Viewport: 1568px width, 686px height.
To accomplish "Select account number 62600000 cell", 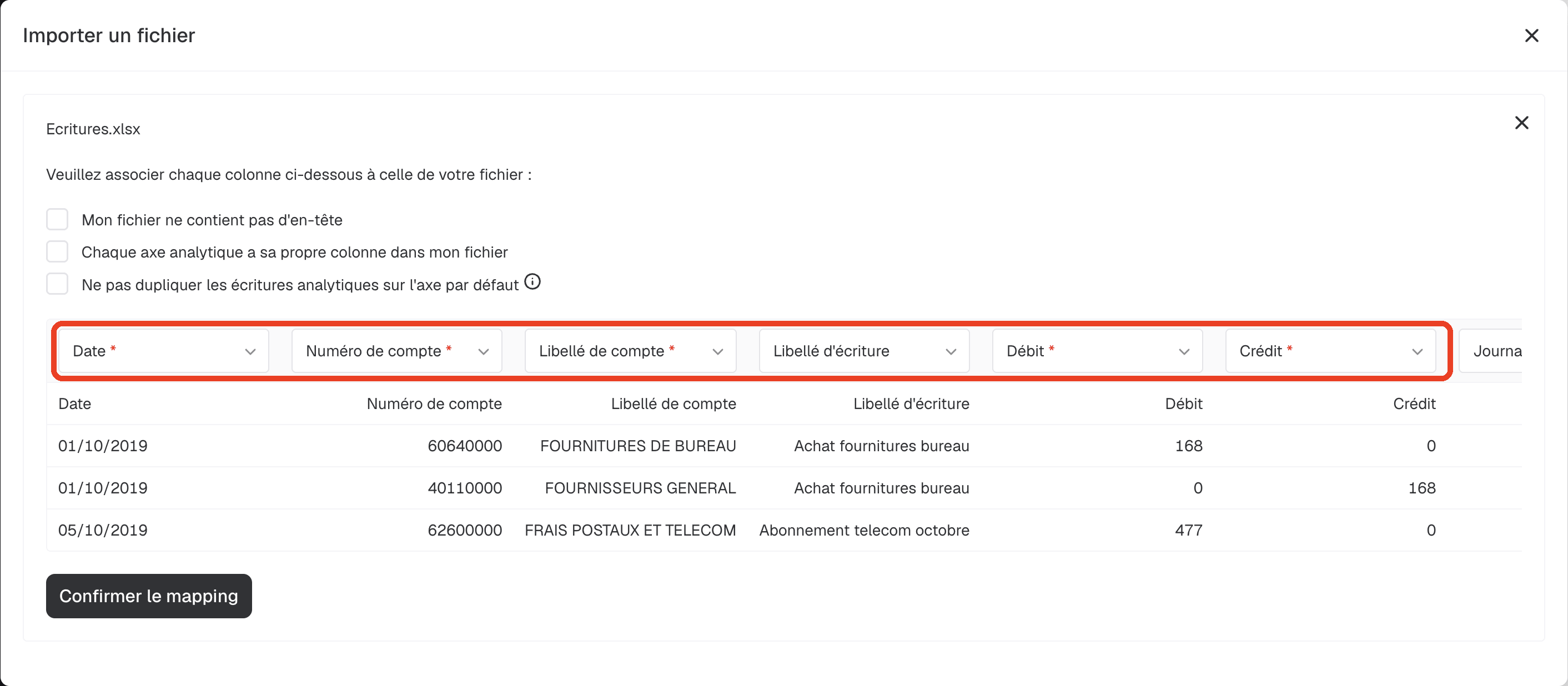I will point(464,529).
